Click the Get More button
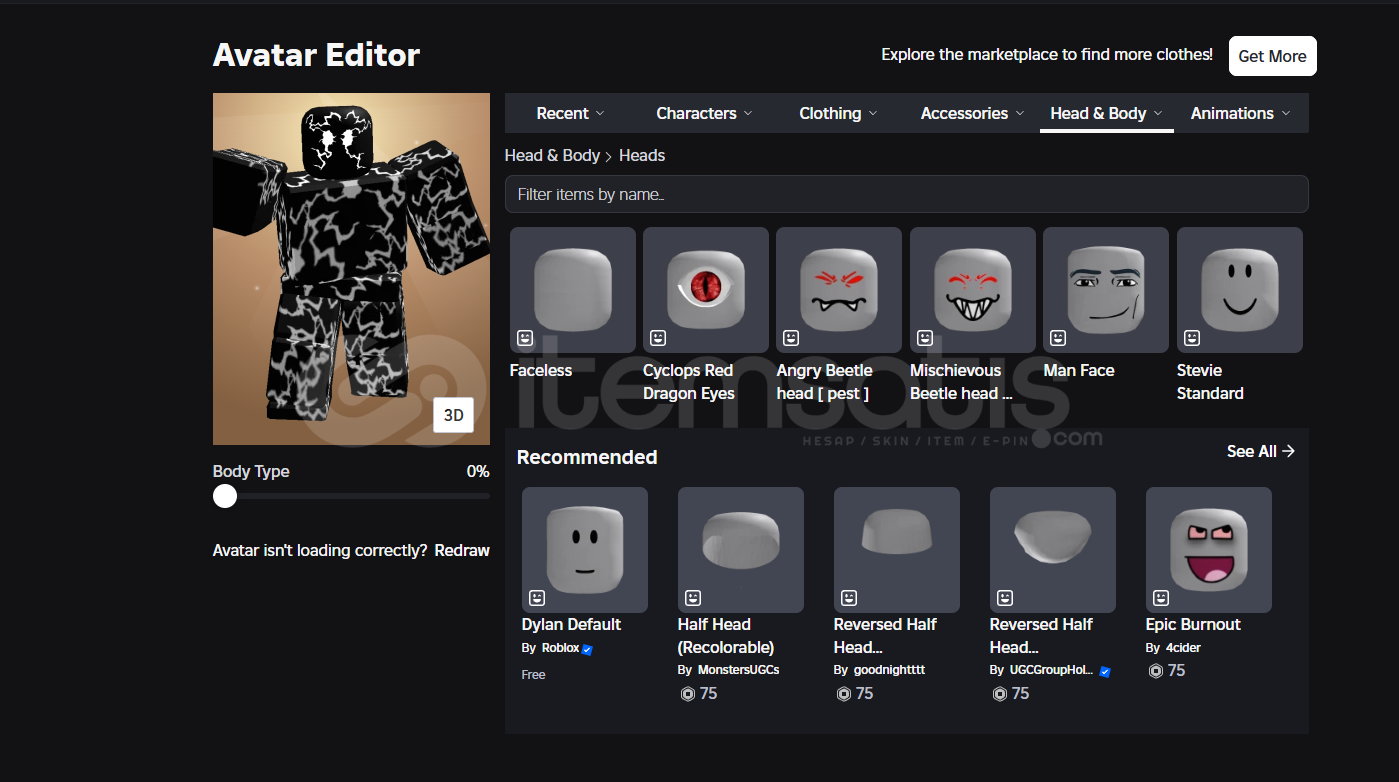This screenshot has width=1399, height=782. pyautogui.click(x=1272, y=56)
